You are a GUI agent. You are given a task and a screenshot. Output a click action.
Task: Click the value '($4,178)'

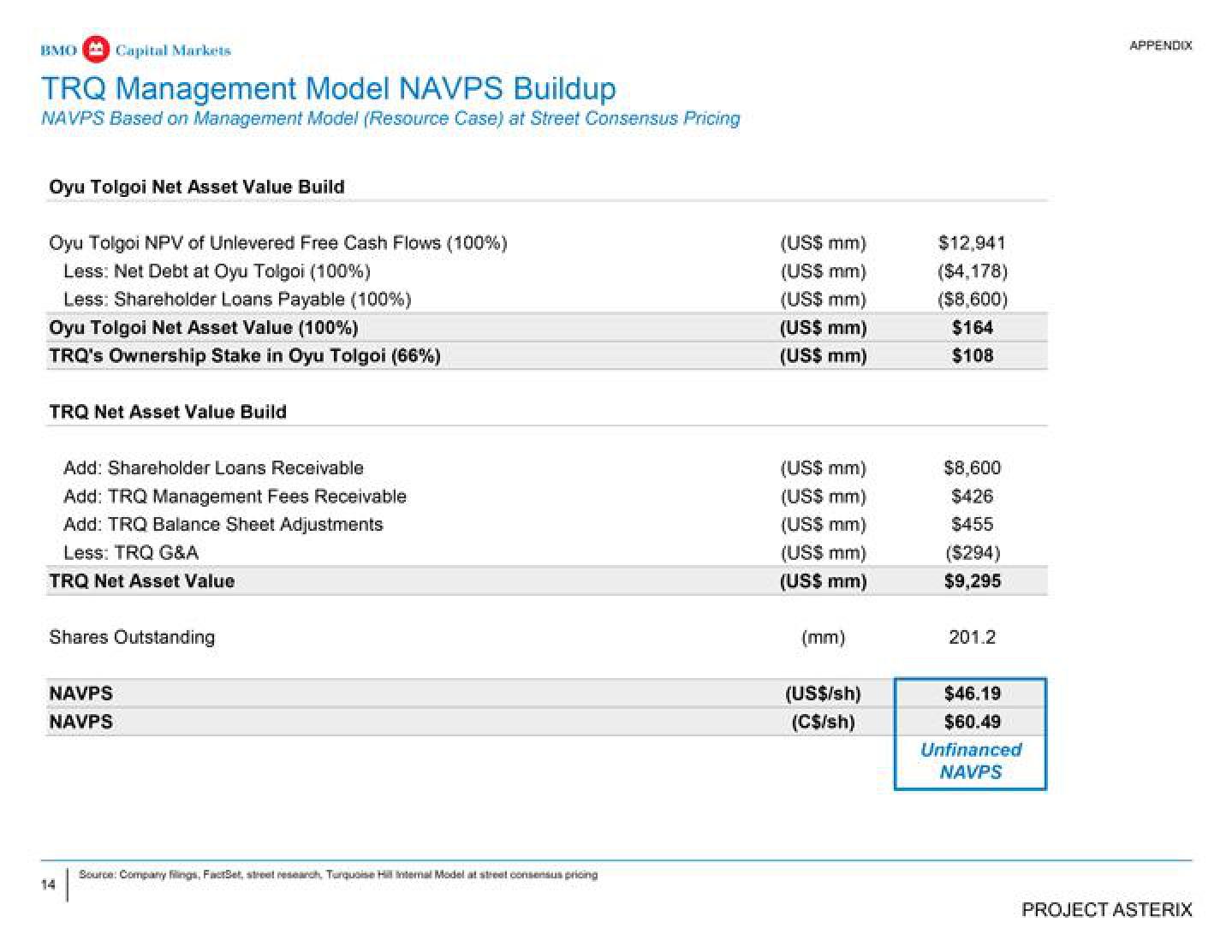[x=972, y=271]
